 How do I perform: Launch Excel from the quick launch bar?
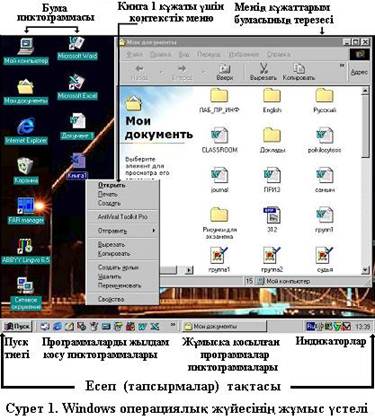click(x=155, y=326)
